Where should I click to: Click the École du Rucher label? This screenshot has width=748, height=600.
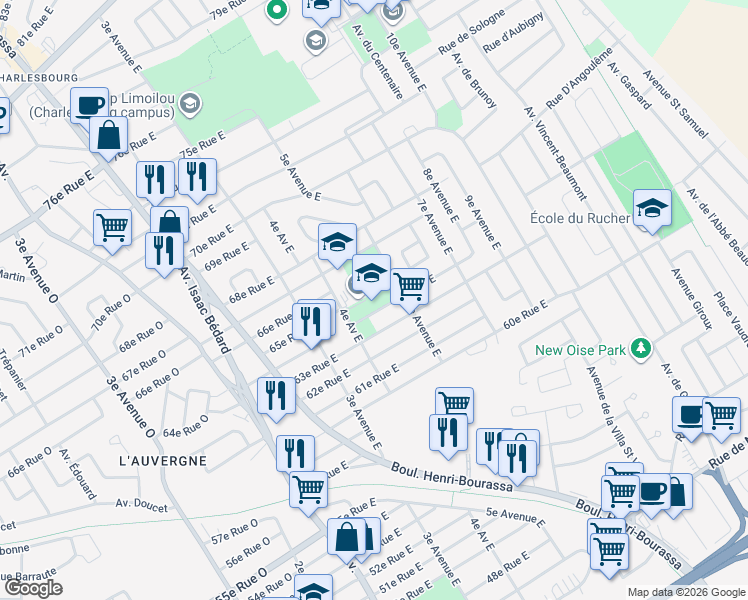pyautogui.click(x=580, y=218)
